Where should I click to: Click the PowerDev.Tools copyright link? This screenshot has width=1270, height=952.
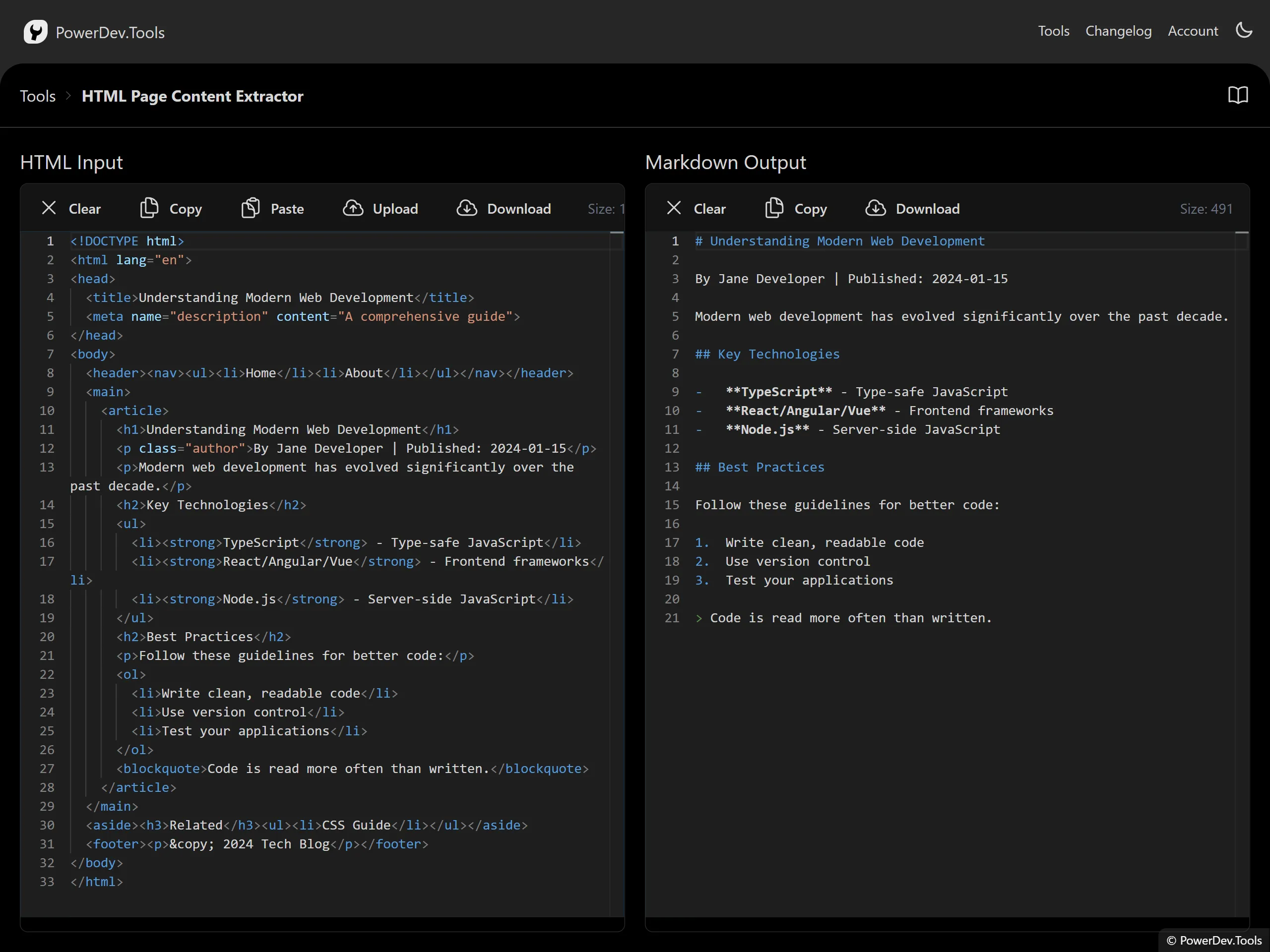[x=1213, y=941]
